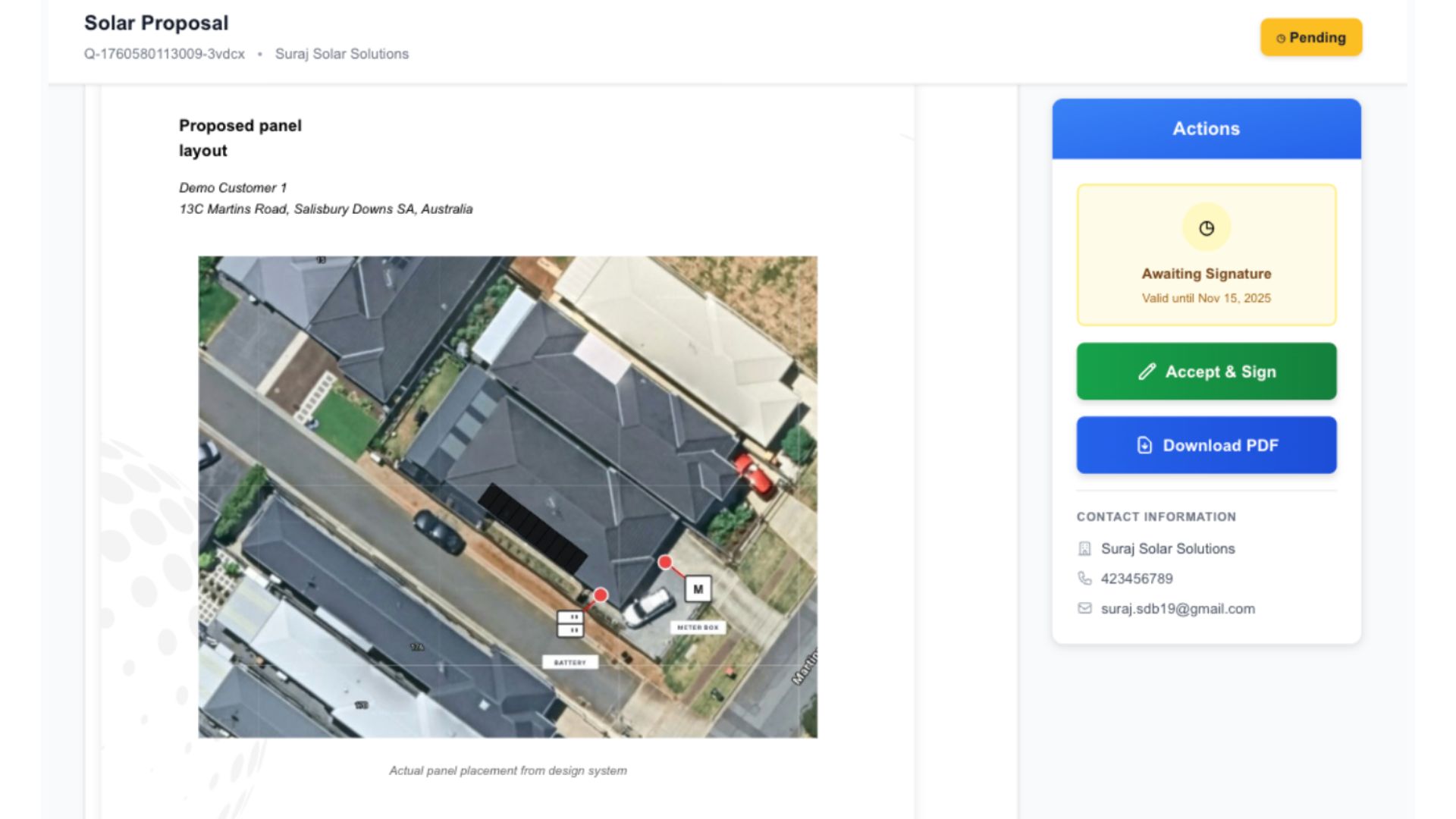Click the Solar Proposal title
The image size is (1456, 819).
click(156, 23)
